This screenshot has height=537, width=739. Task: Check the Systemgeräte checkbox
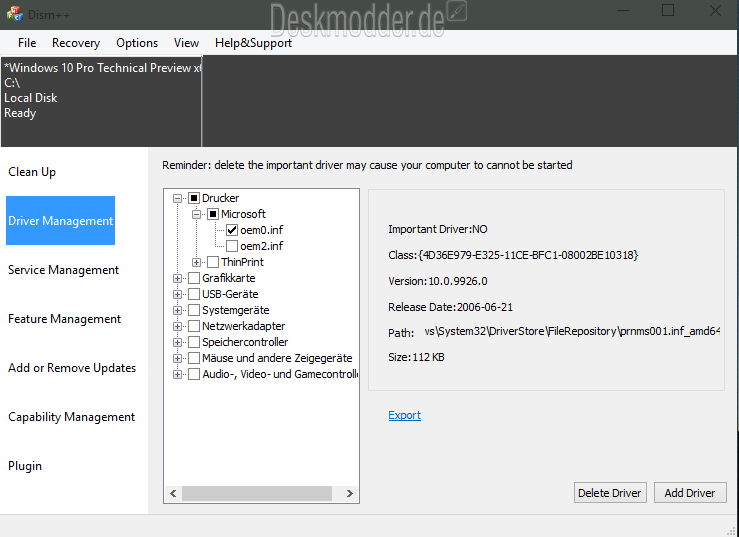click(194, 310)
